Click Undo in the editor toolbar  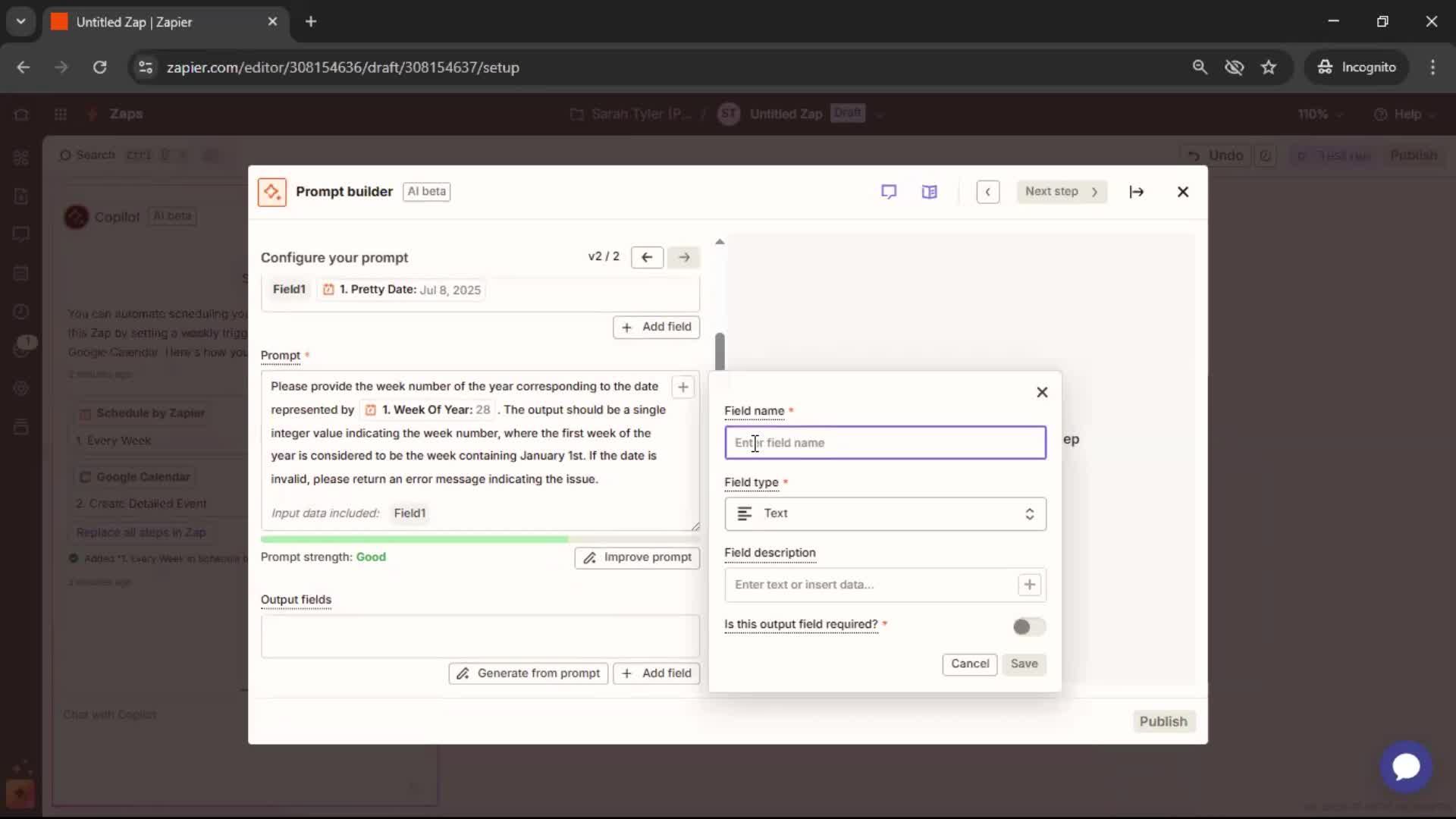pyautogui.click(x=1216, y=155)
